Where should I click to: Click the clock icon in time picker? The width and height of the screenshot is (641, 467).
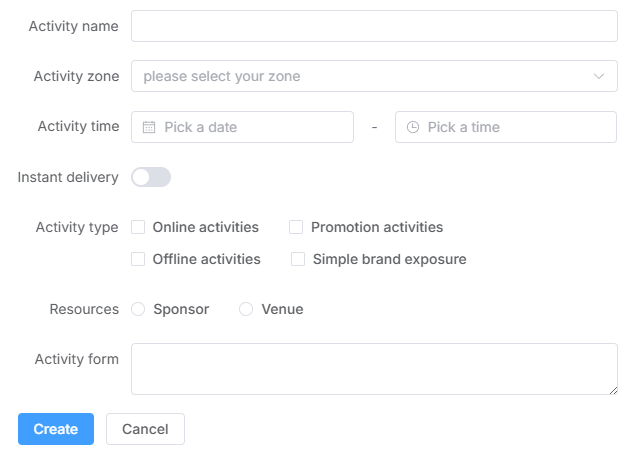pos(413,127)
